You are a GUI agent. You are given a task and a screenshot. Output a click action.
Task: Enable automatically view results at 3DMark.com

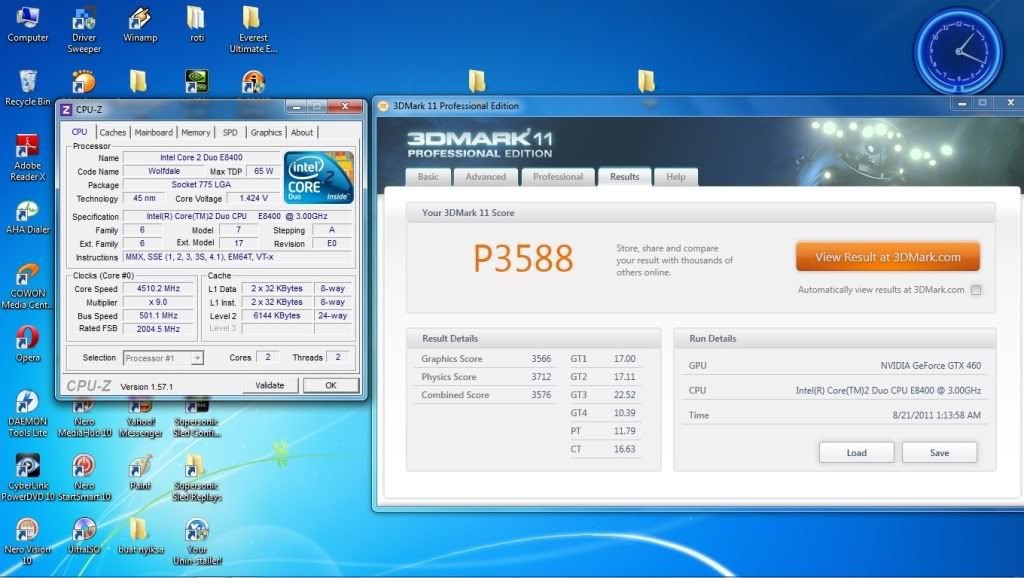tap(976, 290)
